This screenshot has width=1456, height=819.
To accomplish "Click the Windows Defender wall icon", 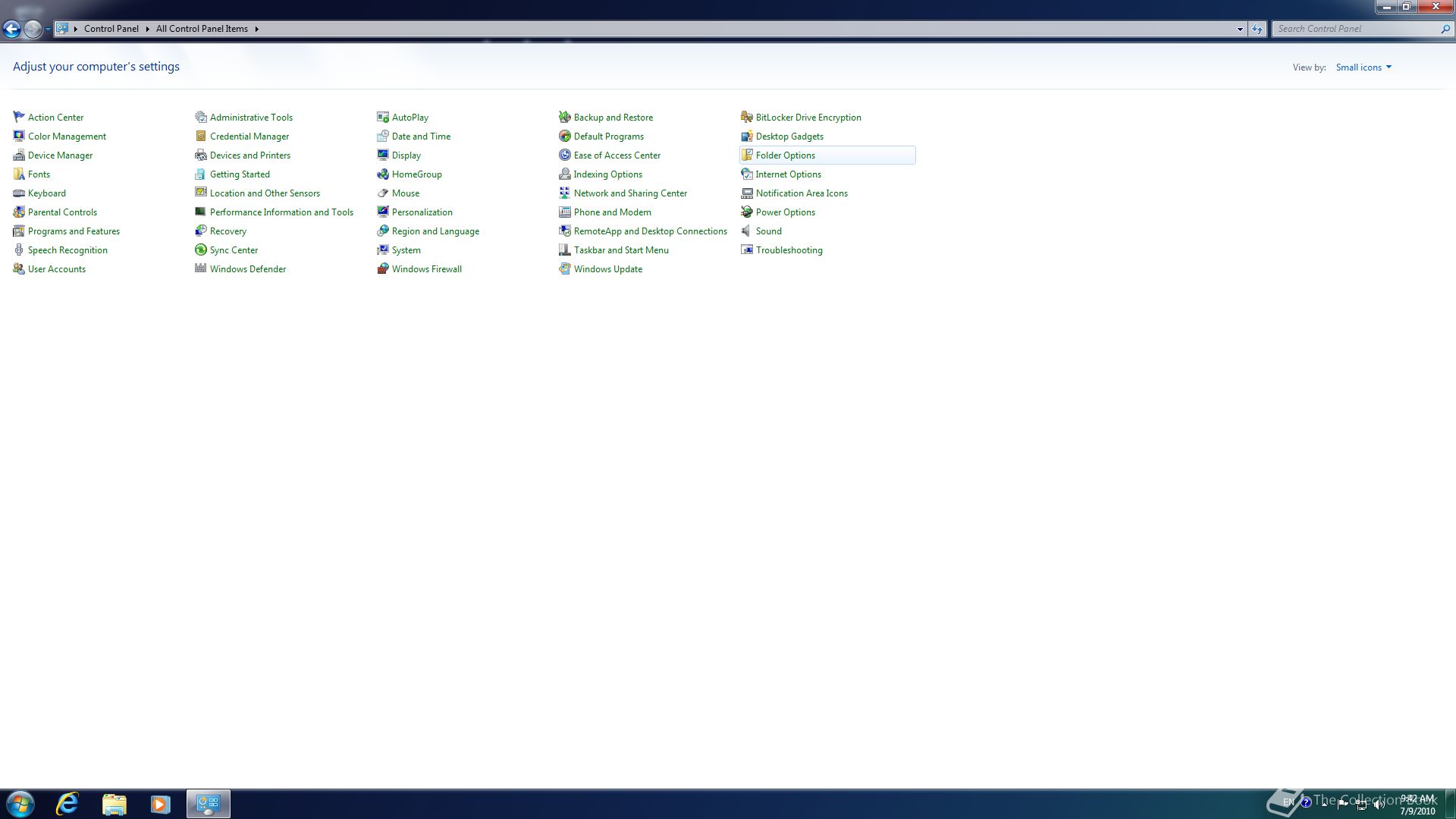I will pyautogui.click(x=201, y=268).
